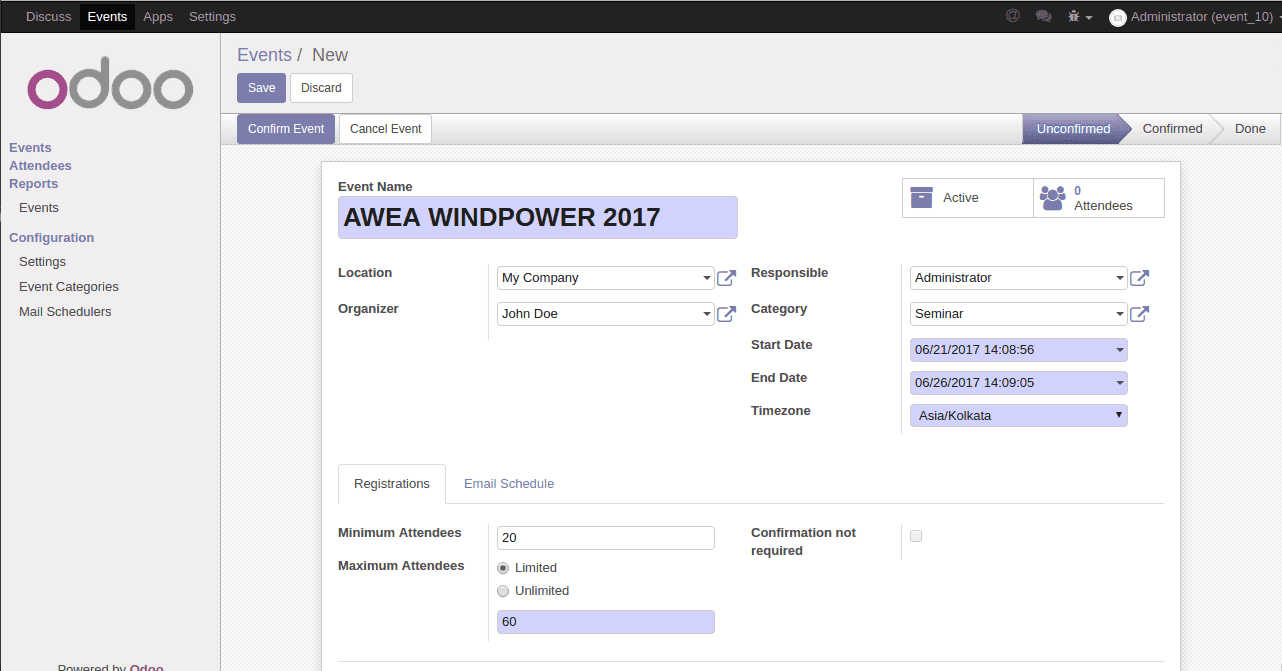Click the 0 Attendees stat button
The height and width of the screenshot is (671, 1282).
1099,198
